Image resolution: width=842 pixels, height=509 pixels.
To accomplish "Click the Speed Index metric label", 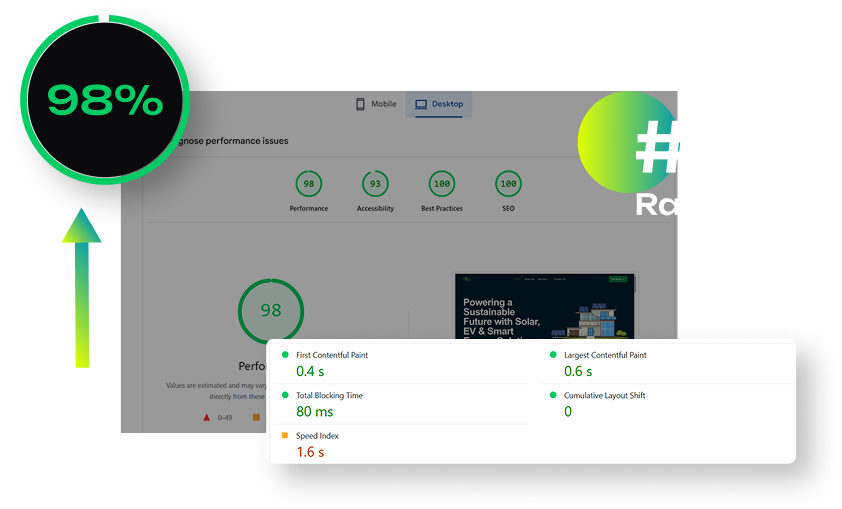I will (319, 436).
